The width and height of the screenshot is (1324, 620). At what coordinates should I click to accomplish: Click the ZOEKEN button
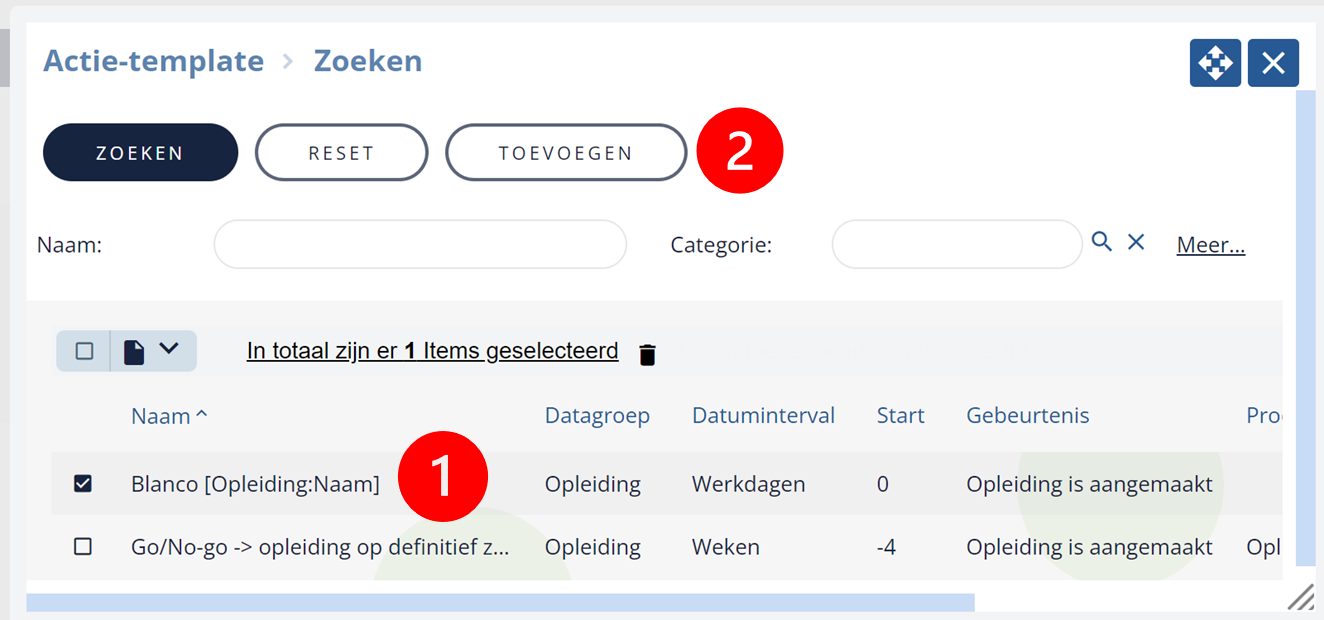(x=140, y=153)
